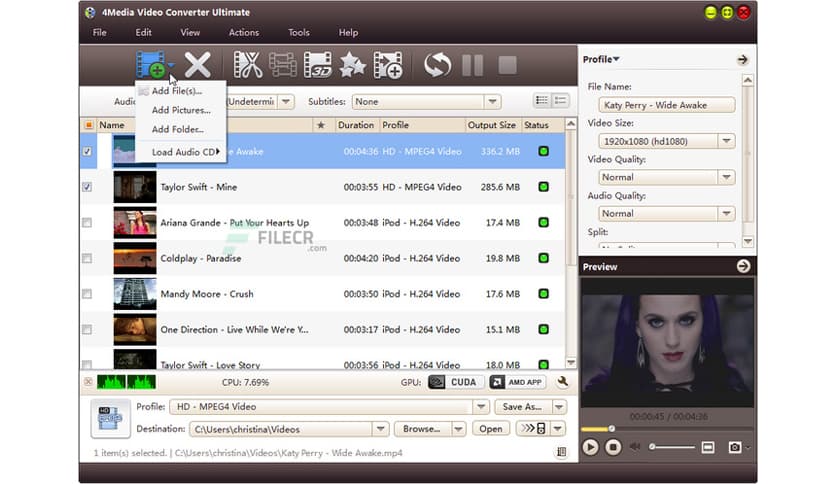Choose Load Audio CD submenu
The height and width of the screenshot is (484, 836).
coord(181,152)
